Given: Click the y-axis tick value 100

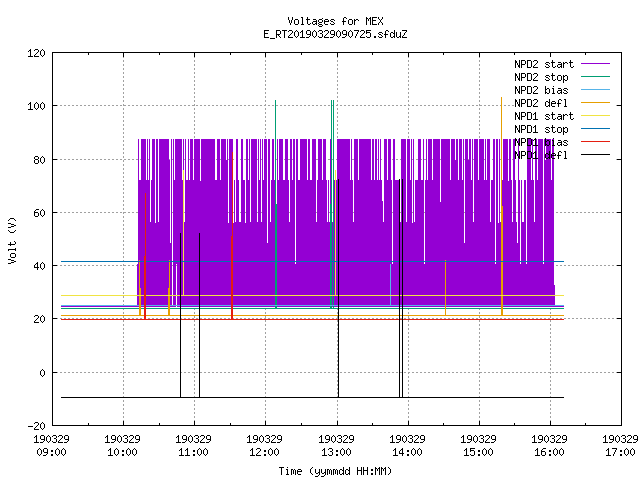Looking at the screenshot, I should [x=36, y=107].
